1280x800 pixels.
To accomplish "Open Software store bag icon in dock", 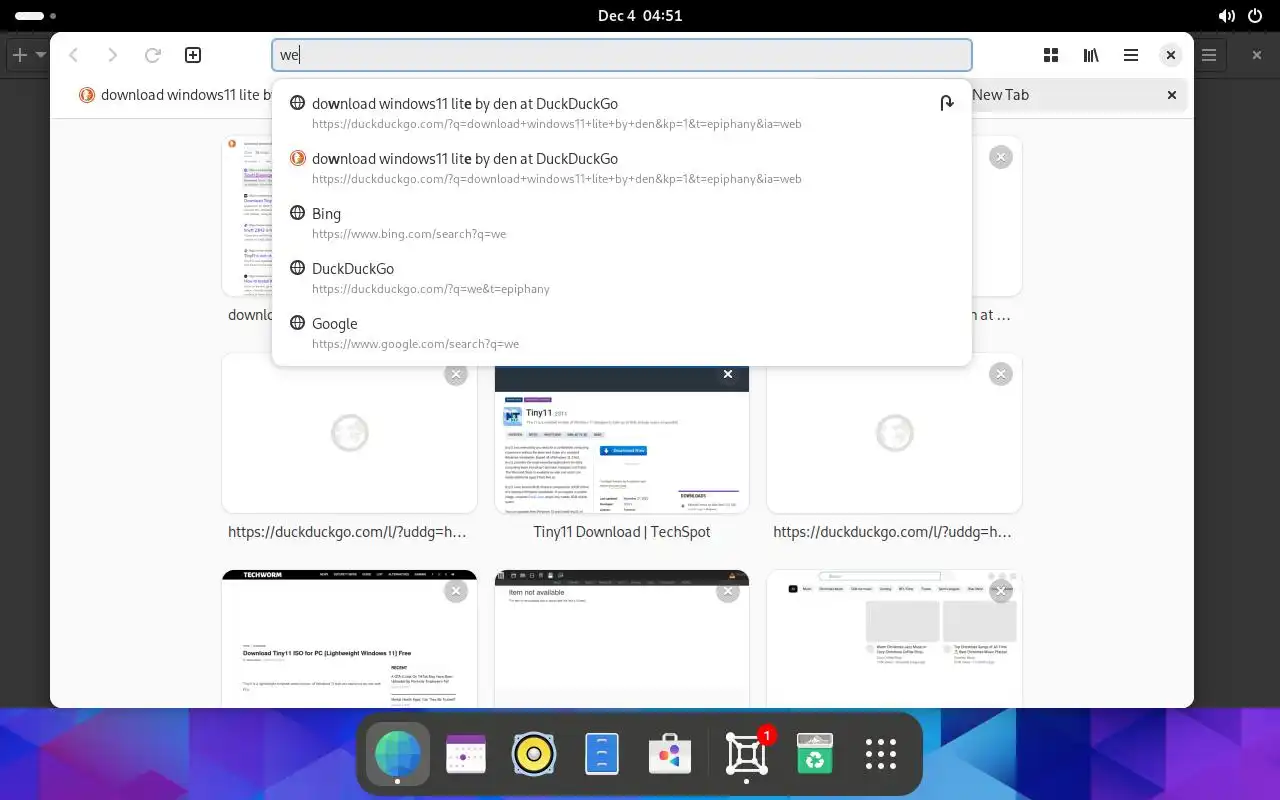I will tap(670, 754).
